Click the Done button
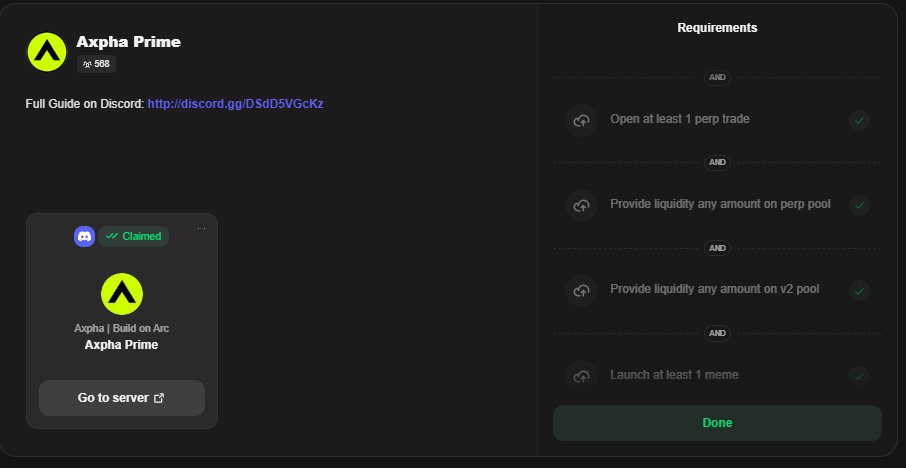Image resolution: width=906 pixels, height=468 pixels. click(x=717, y=423)
